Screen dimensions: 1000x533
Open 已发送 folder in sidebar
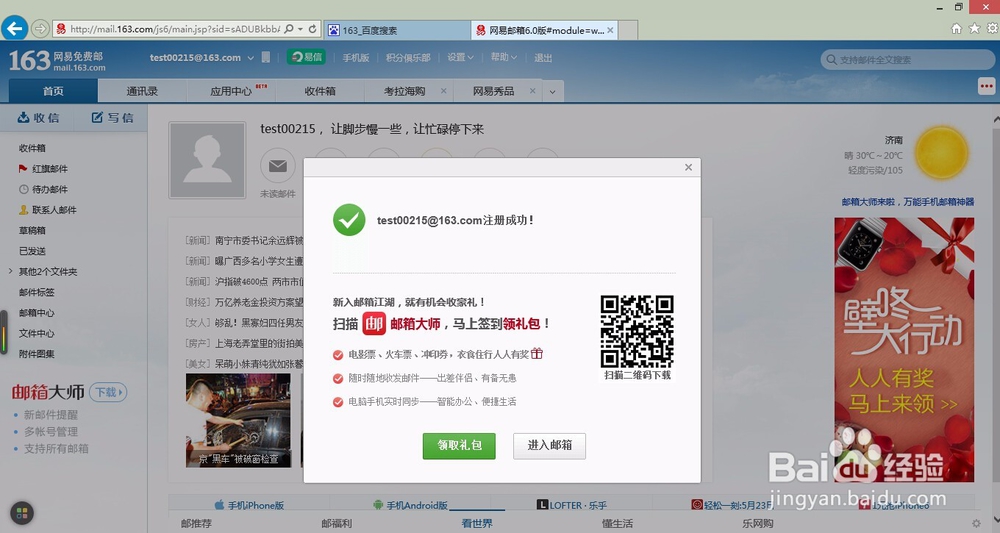(32, 251)
